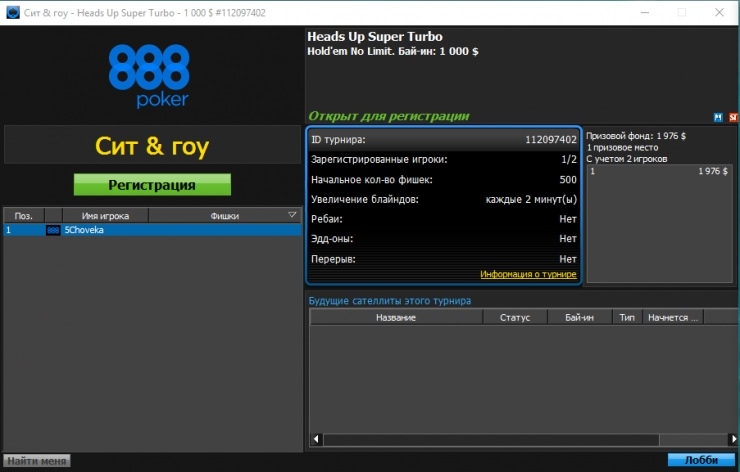Click the starting chips value 500
The width and height of the screenshot is (740, 472).
point(568,180)
